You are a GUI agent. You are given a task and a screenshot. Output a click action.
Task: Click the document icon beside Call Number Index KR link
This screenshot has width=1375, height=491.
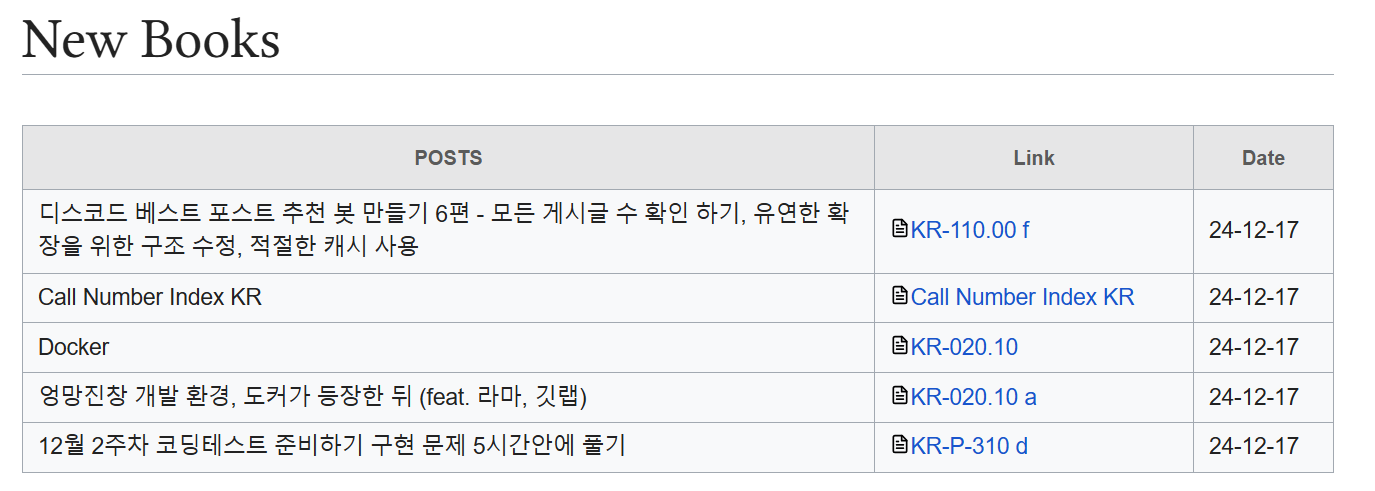899,296
